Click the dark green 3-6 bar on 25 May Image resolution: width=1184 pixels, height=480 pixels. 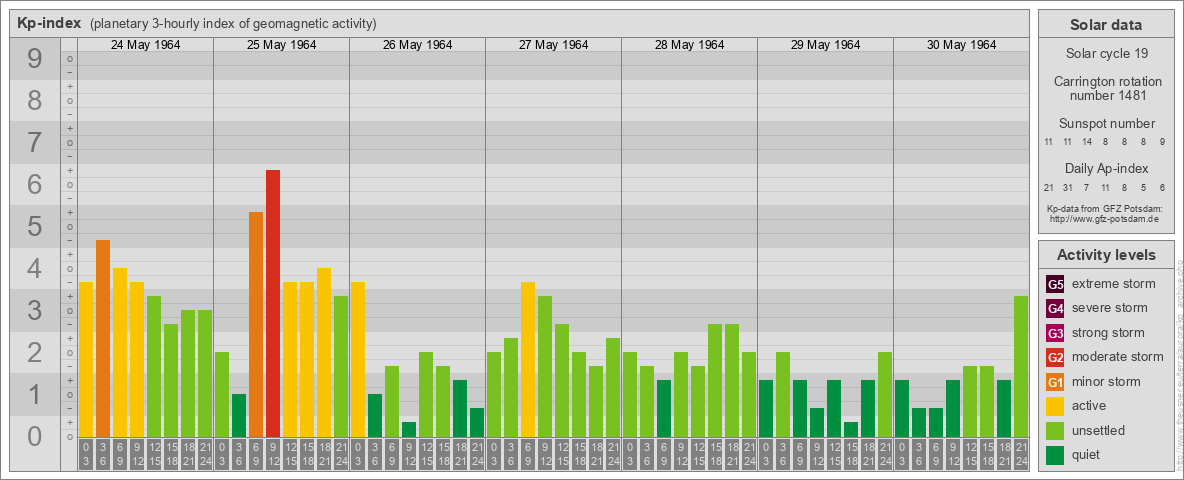pyautogui.click(x=239, y=416)
